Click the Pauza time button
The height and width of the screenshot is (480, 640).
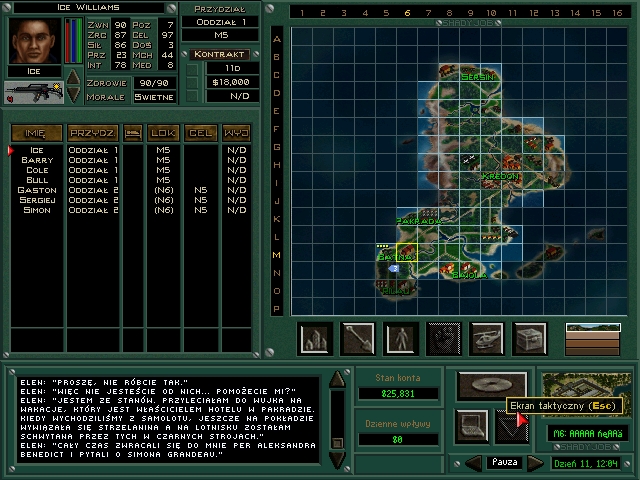(x=504, y=463)
